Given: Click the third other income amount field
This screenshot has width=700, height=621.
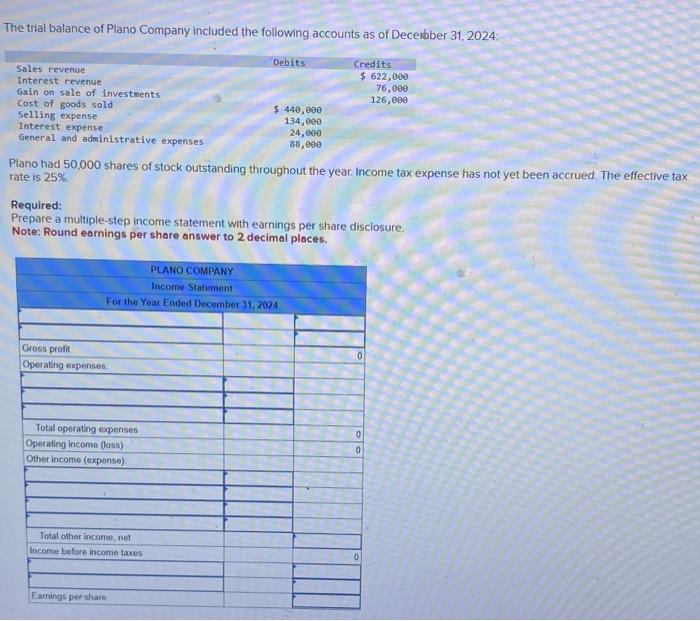Looking at the screenshot, I should [x=258, y=509].
